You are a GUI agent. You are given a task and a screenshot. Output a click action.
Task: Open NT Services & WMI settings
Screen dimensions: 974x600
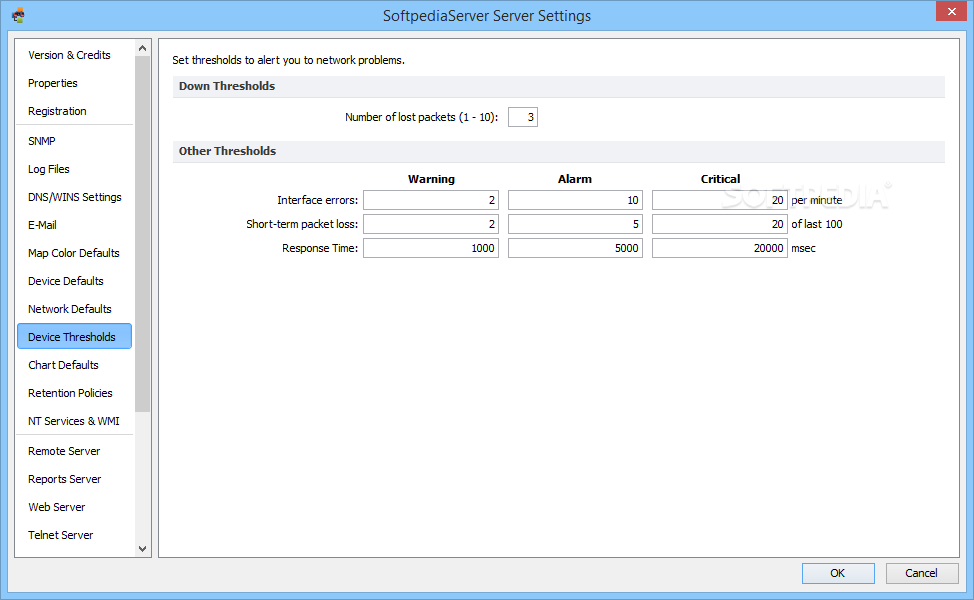[x=73, y=420]
